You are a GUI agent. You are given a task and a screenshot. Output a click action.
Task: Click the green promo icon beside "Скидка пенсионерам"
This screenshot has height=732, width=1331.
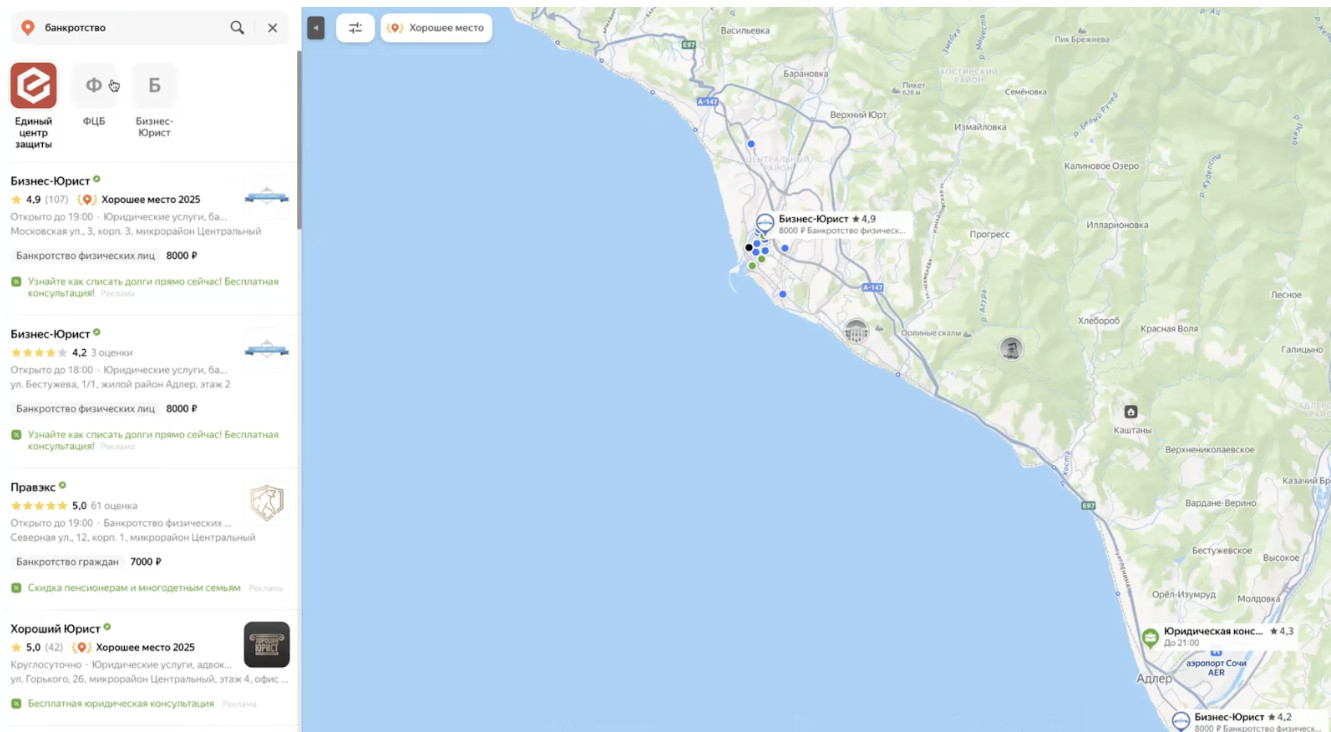(x=16, y=588)
